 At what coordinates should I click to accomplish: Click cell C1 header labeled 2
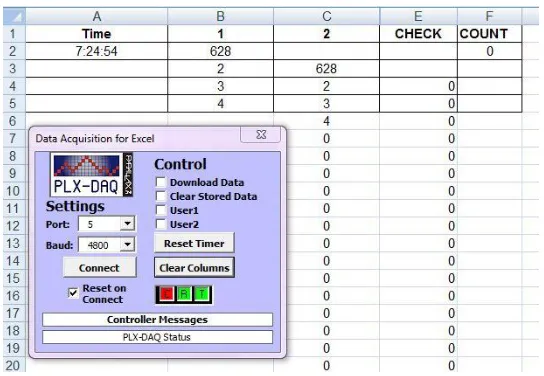click(326, 34)
